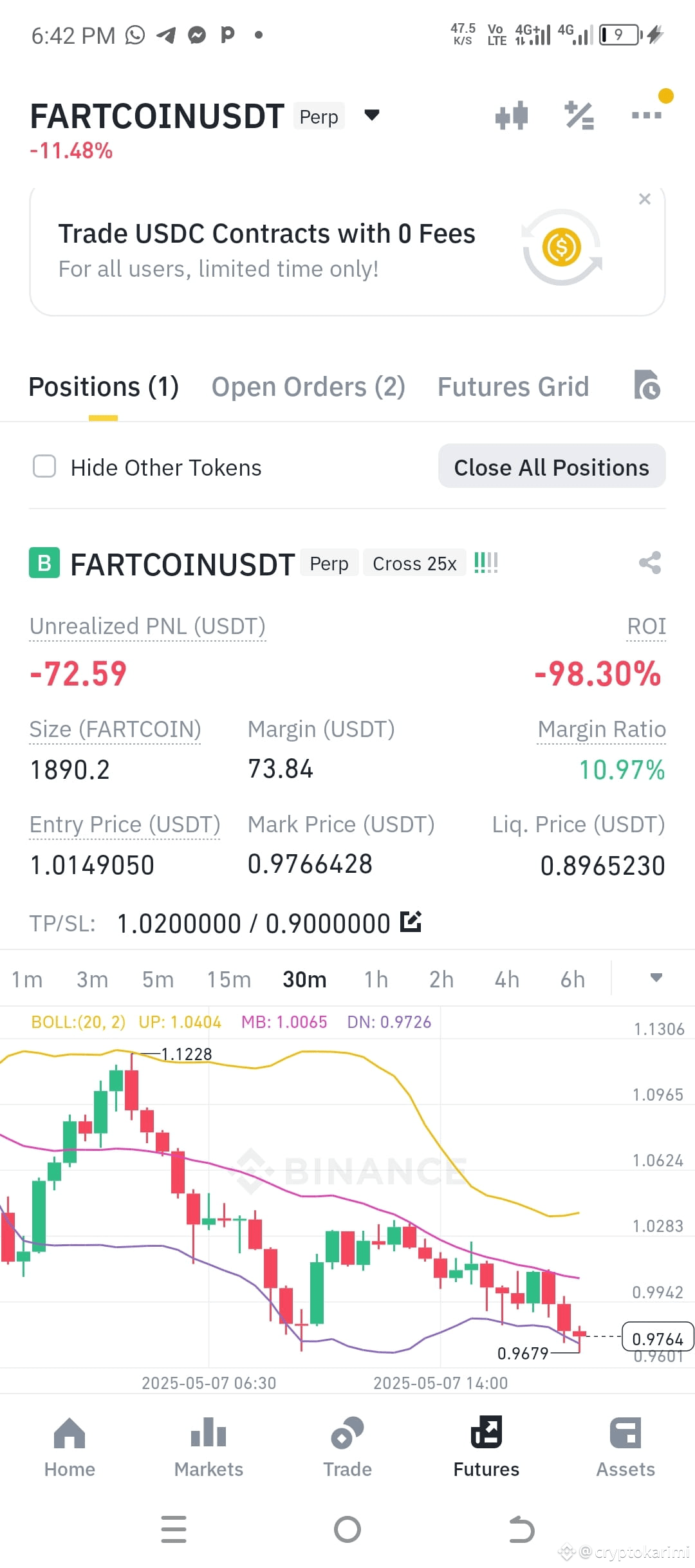Open candlestick chart settings icon
The height and width of the screenshot is (1568, 695).
pyautogui.click(x=512, y=116)
